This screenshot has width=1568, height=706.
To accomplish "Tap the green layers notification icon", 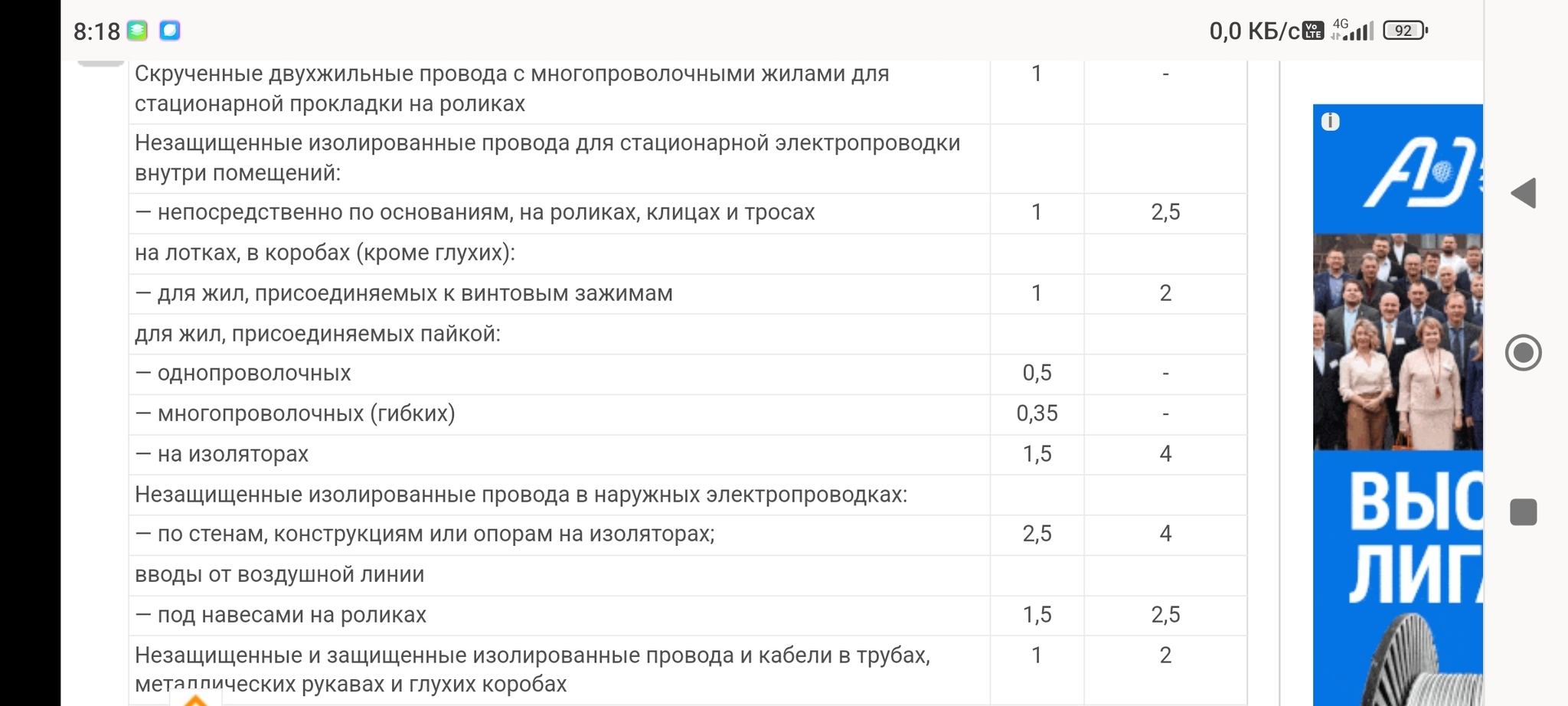I will click(x=138, y=31).
